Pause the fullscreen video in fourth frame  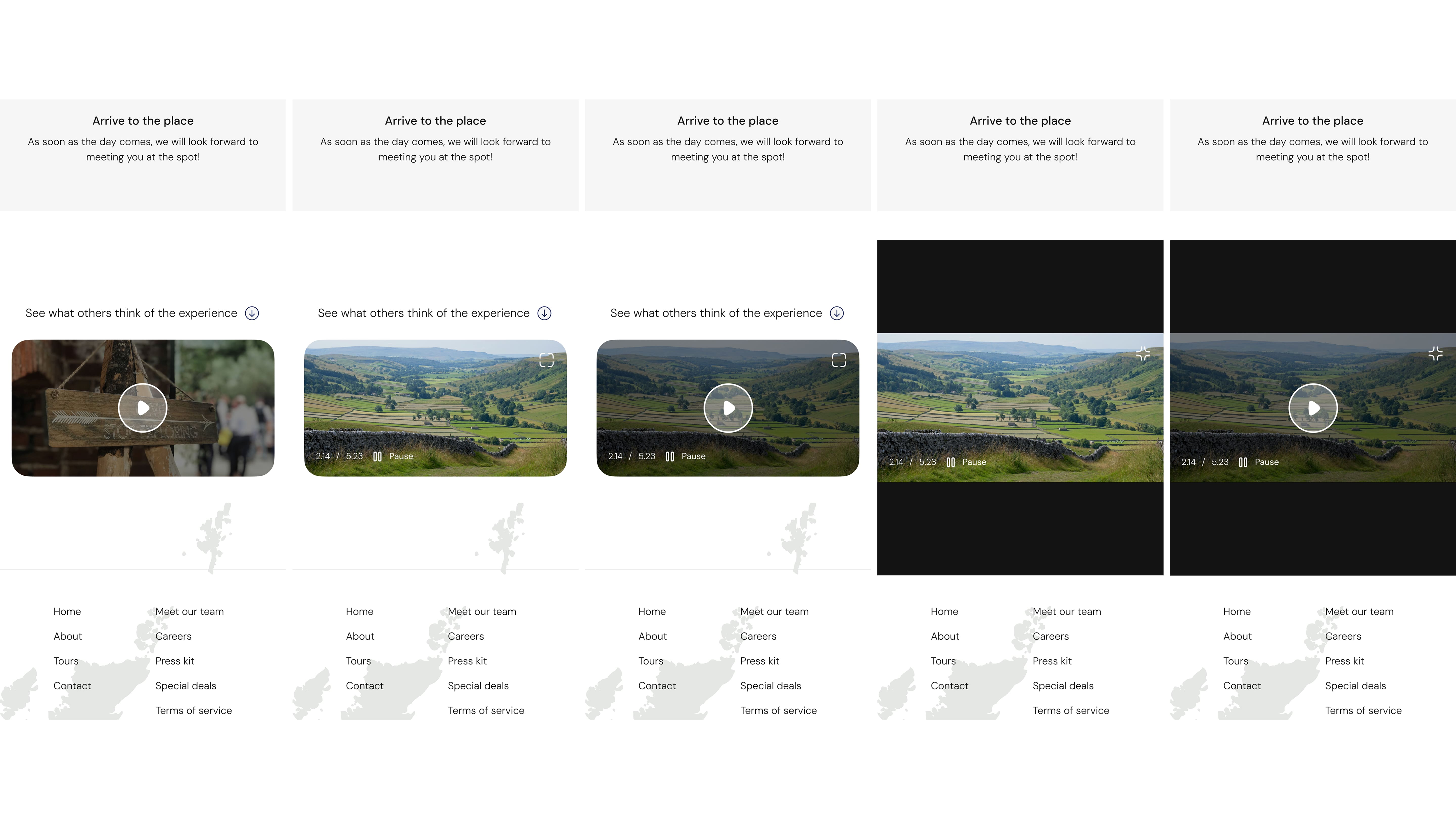(x=967, y=462)
